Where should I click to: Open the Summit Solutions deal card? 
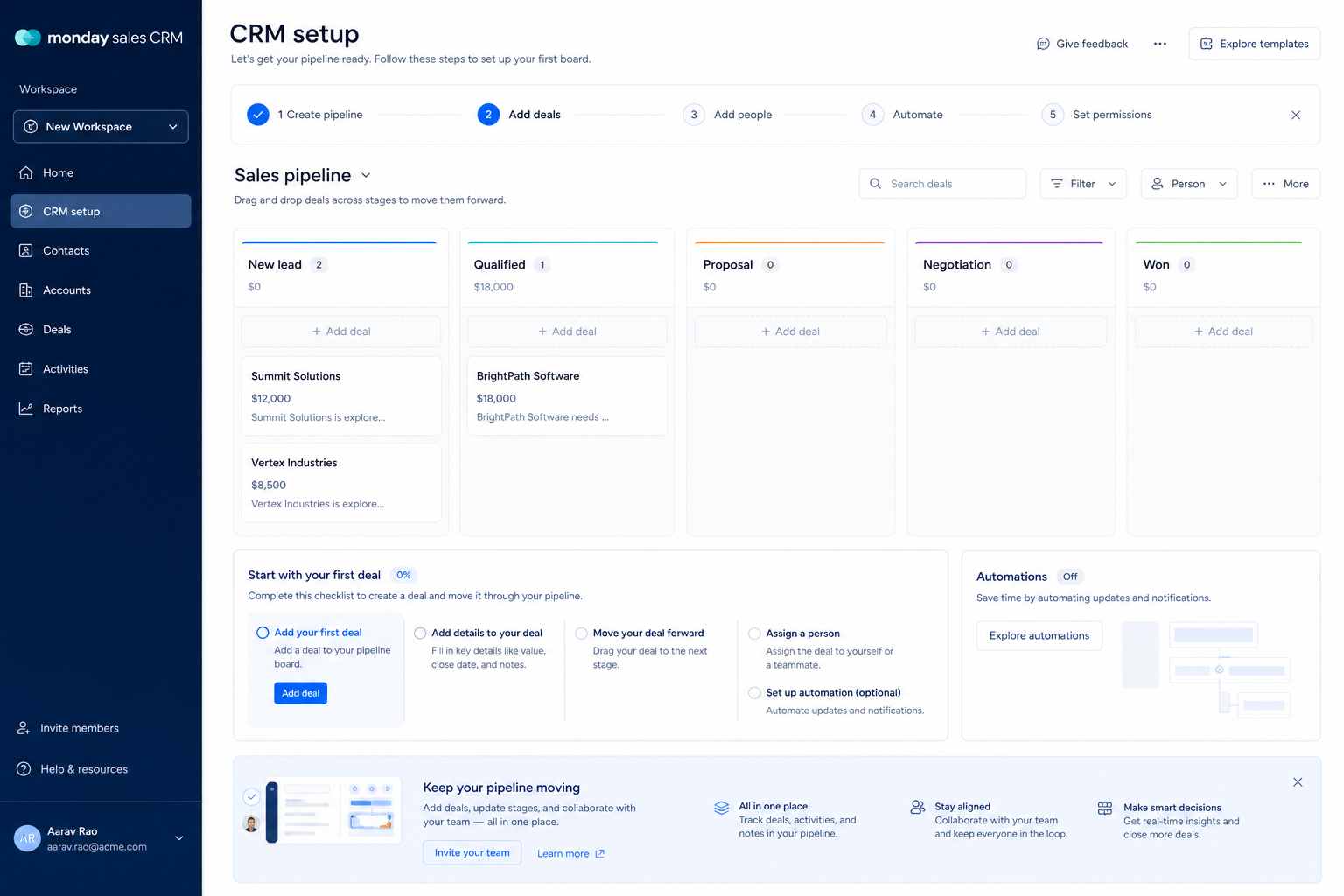(341, 395)
